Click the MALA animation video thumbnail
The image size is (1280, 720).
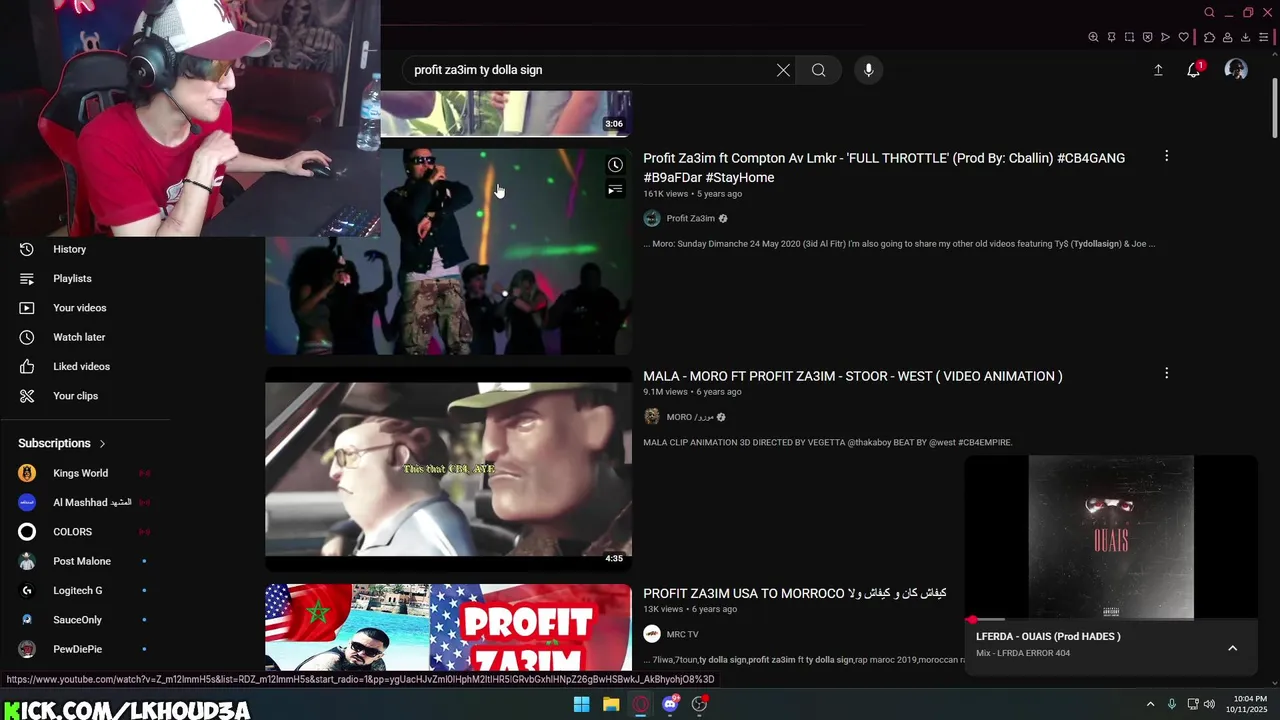[x=448, y=468]
